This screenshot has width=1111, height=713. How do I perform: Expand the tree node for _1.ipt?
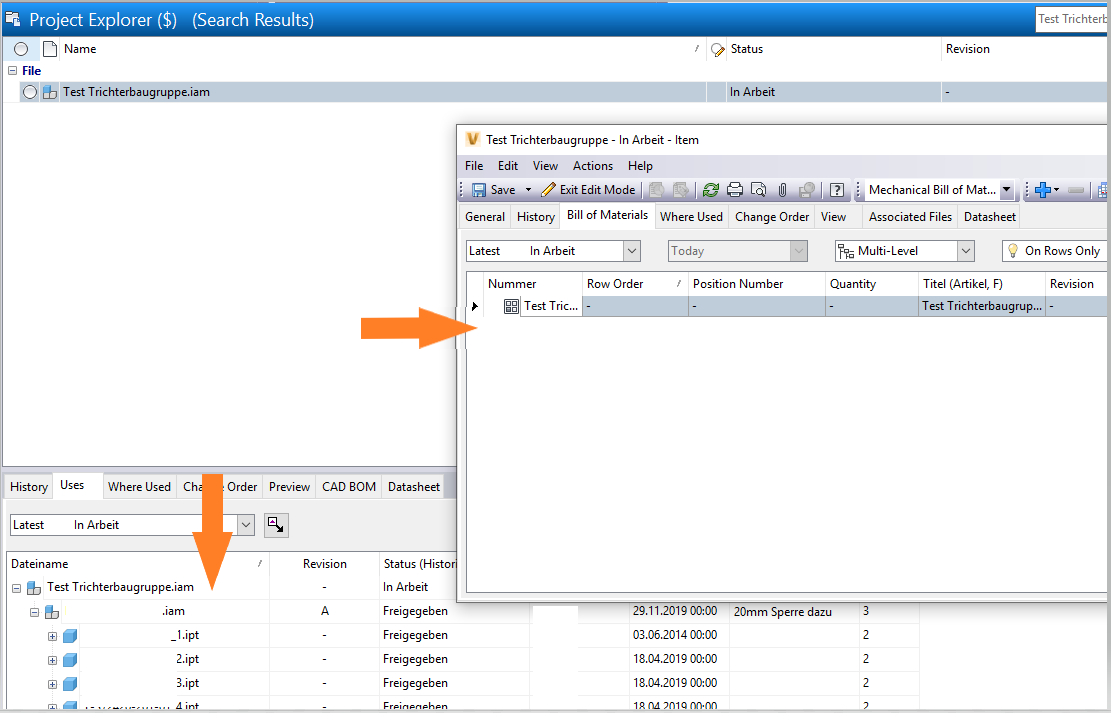(x=51, y=635)
